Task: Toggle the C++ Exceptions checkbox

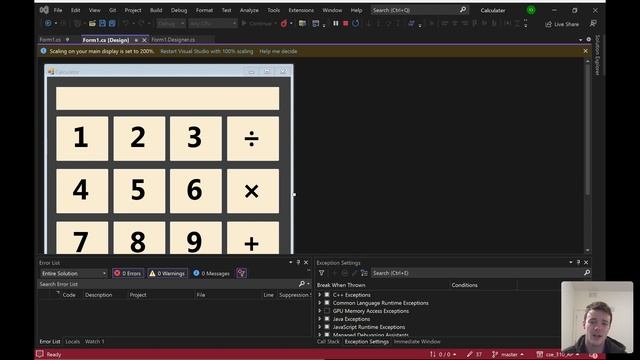Action: [x=327, y=295]
